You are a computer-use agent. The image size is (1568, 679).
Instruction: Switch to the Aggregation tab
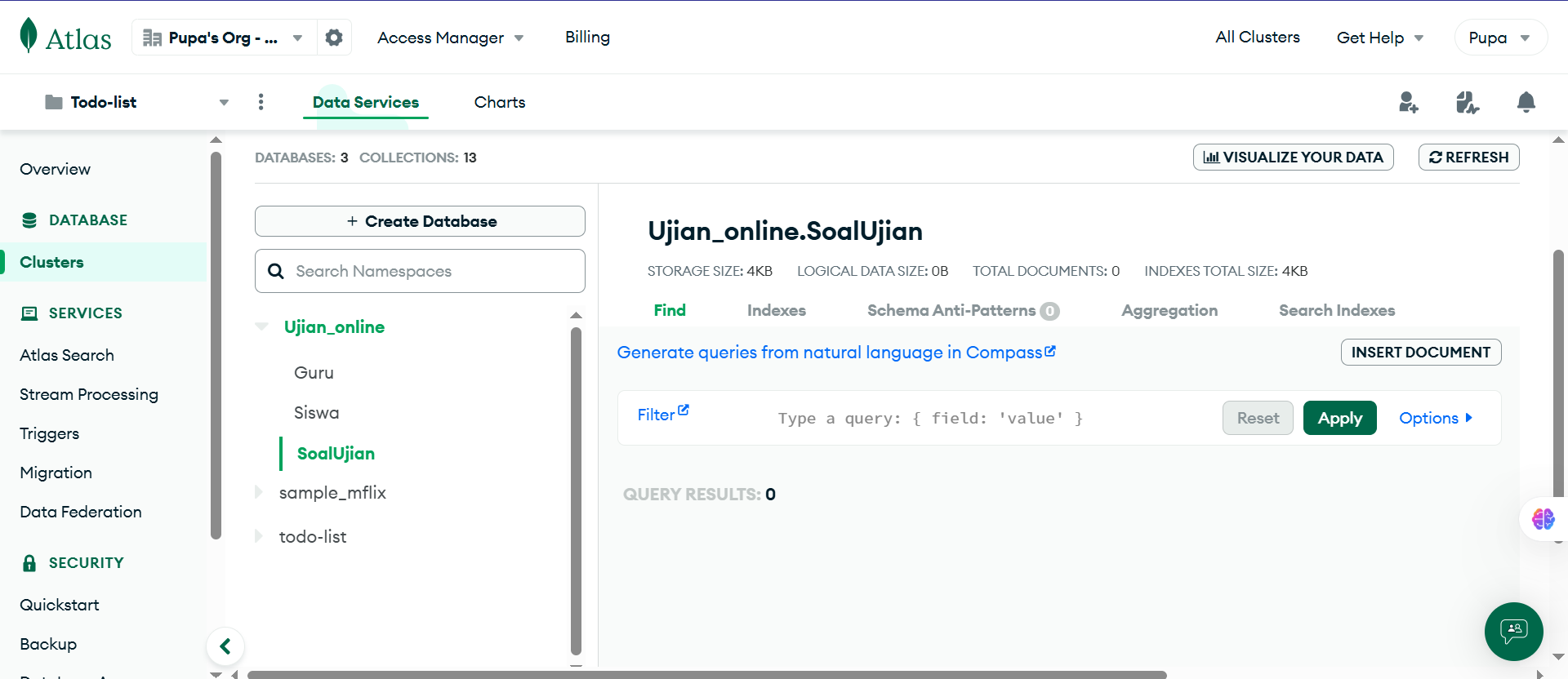point(1169,310)
